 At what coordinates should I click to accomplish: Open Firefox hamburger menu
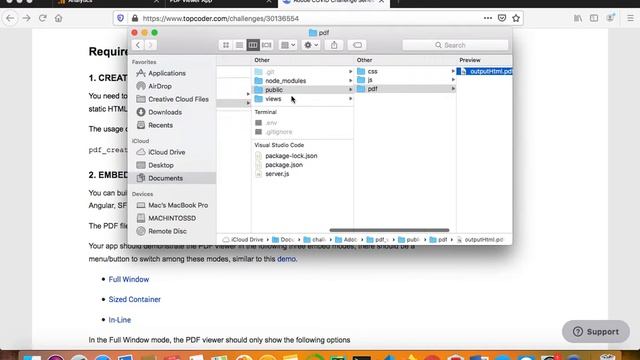(630, 18)
